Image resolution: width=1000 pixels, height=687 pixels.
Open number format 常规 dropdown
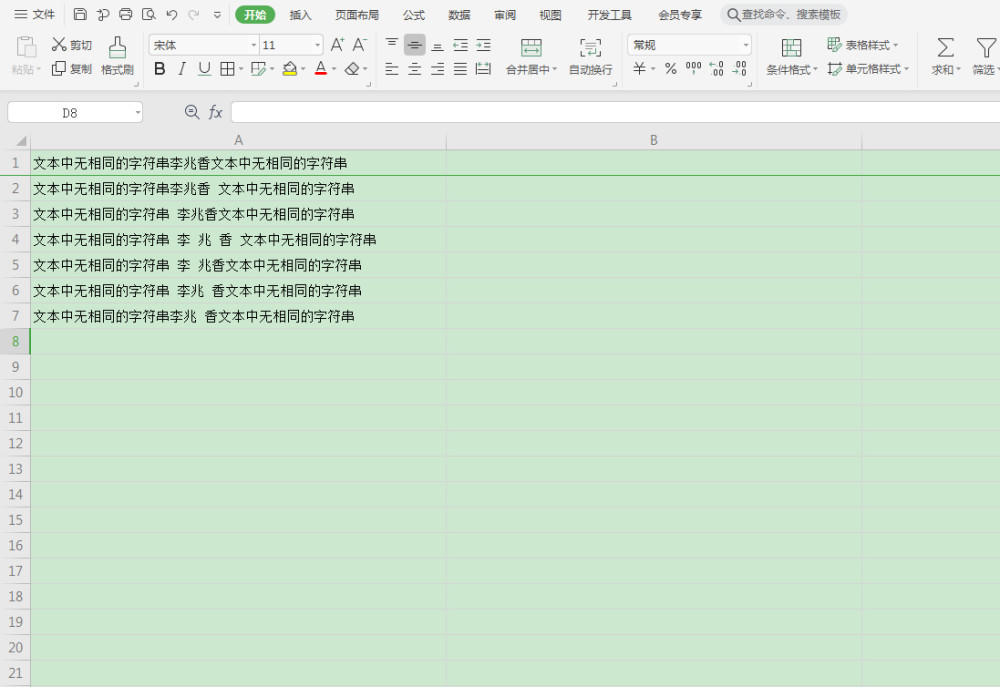746,45
